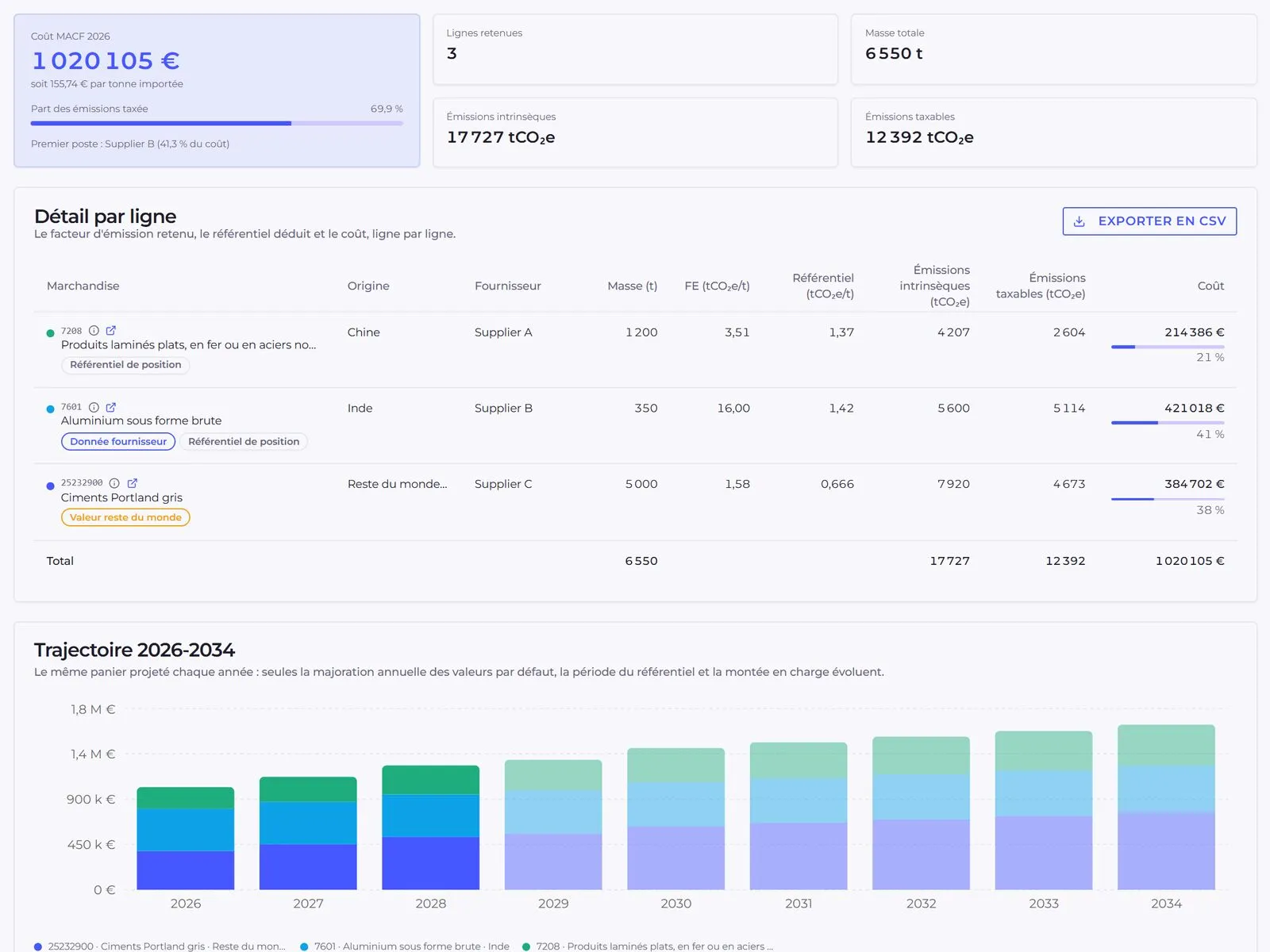Click the Produits laminés plats legend entry

click(648, 946)
